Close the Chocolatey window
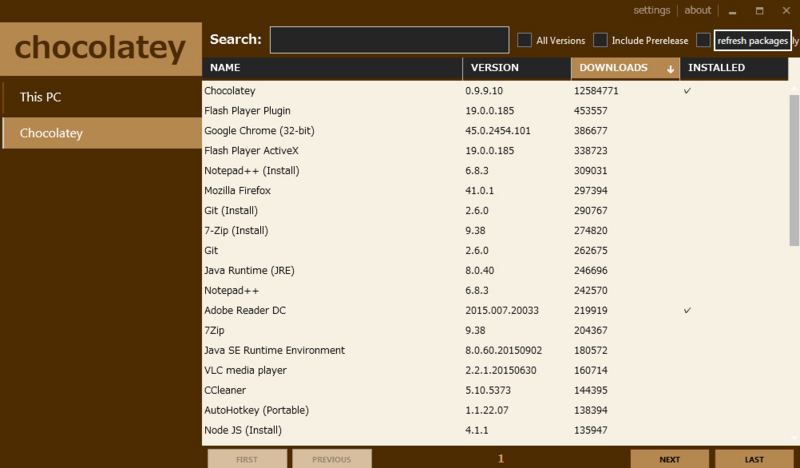The width and height of the screenshot is (800, 468). point(786,11)
